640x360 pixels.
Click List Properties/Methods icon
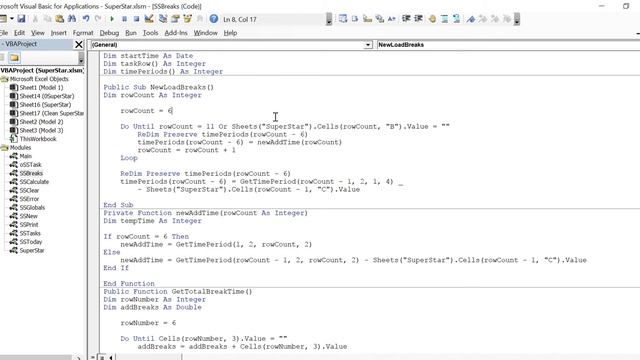342,19
